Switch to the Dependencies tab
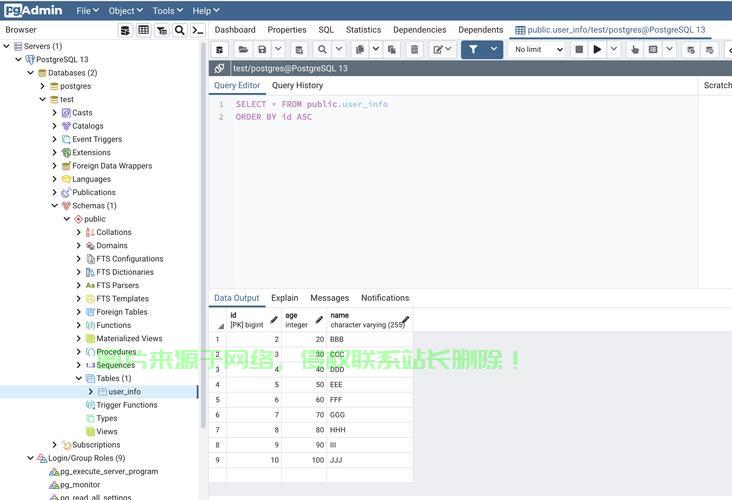The width and height of the screenshot is (732, 500). pyautogui.click(x=419, y=30)
